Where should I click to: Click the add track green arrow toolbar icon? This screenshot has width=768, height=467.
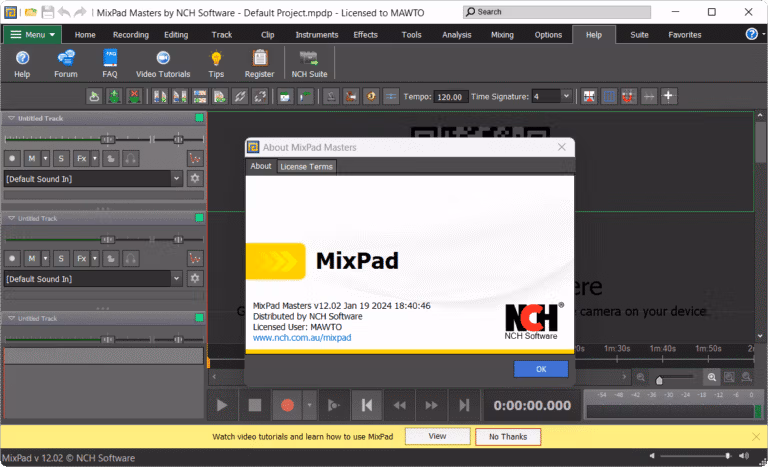(x=114, y=96)
